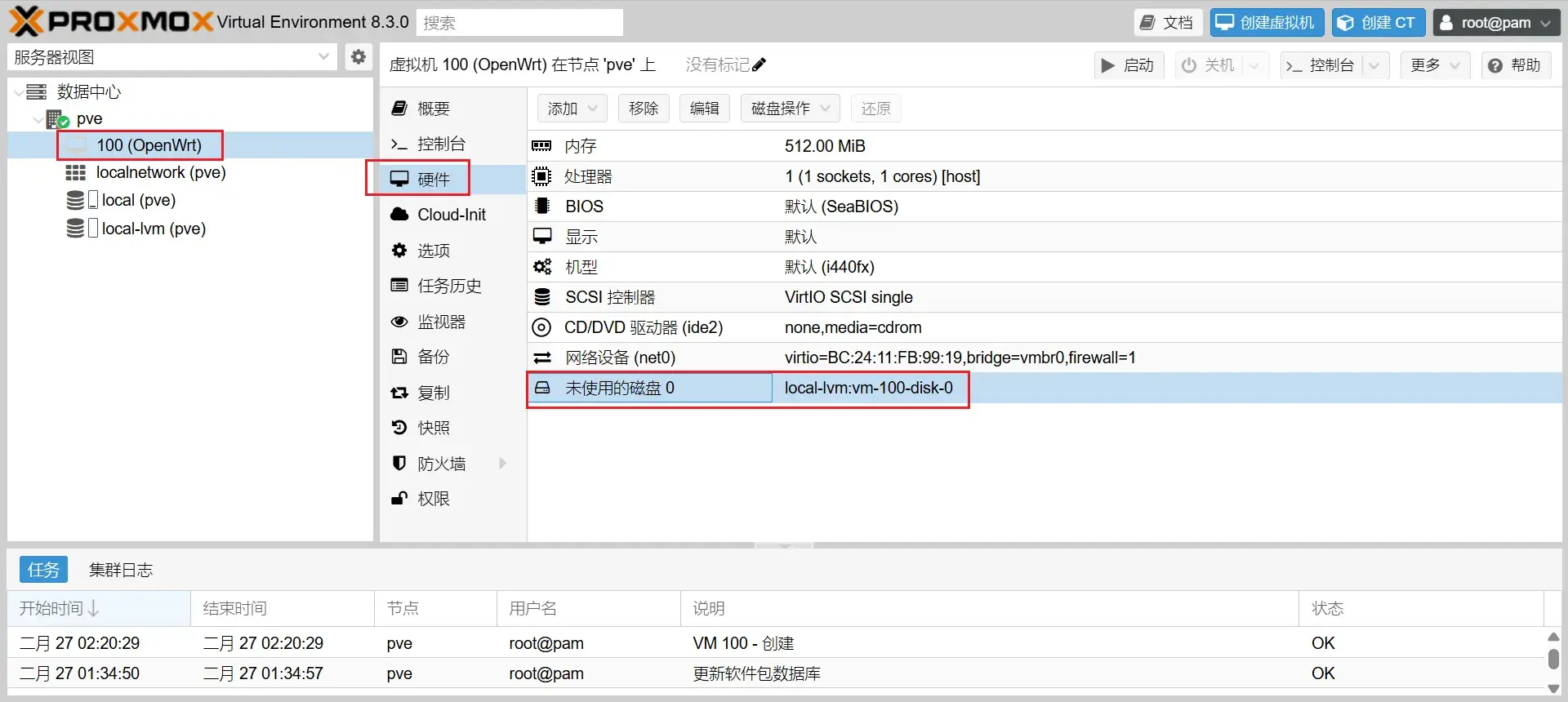The height and width of the screenshot is (702, 1568).
Task: Click the gear settings icon beside server view
Action: pos(358,56)
